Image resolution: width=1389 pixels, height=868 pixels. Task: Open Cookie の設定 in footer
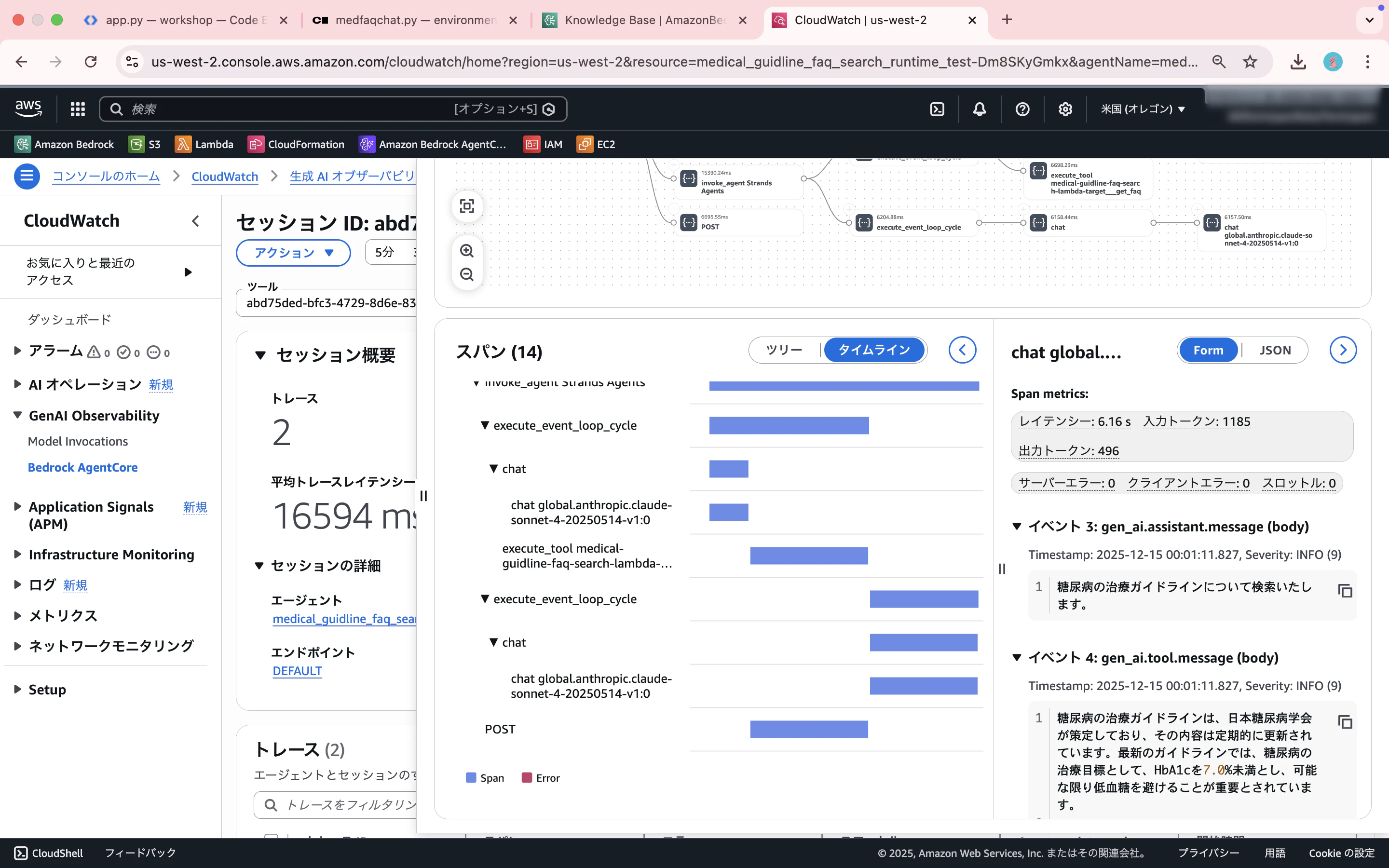click(1342, 853)
